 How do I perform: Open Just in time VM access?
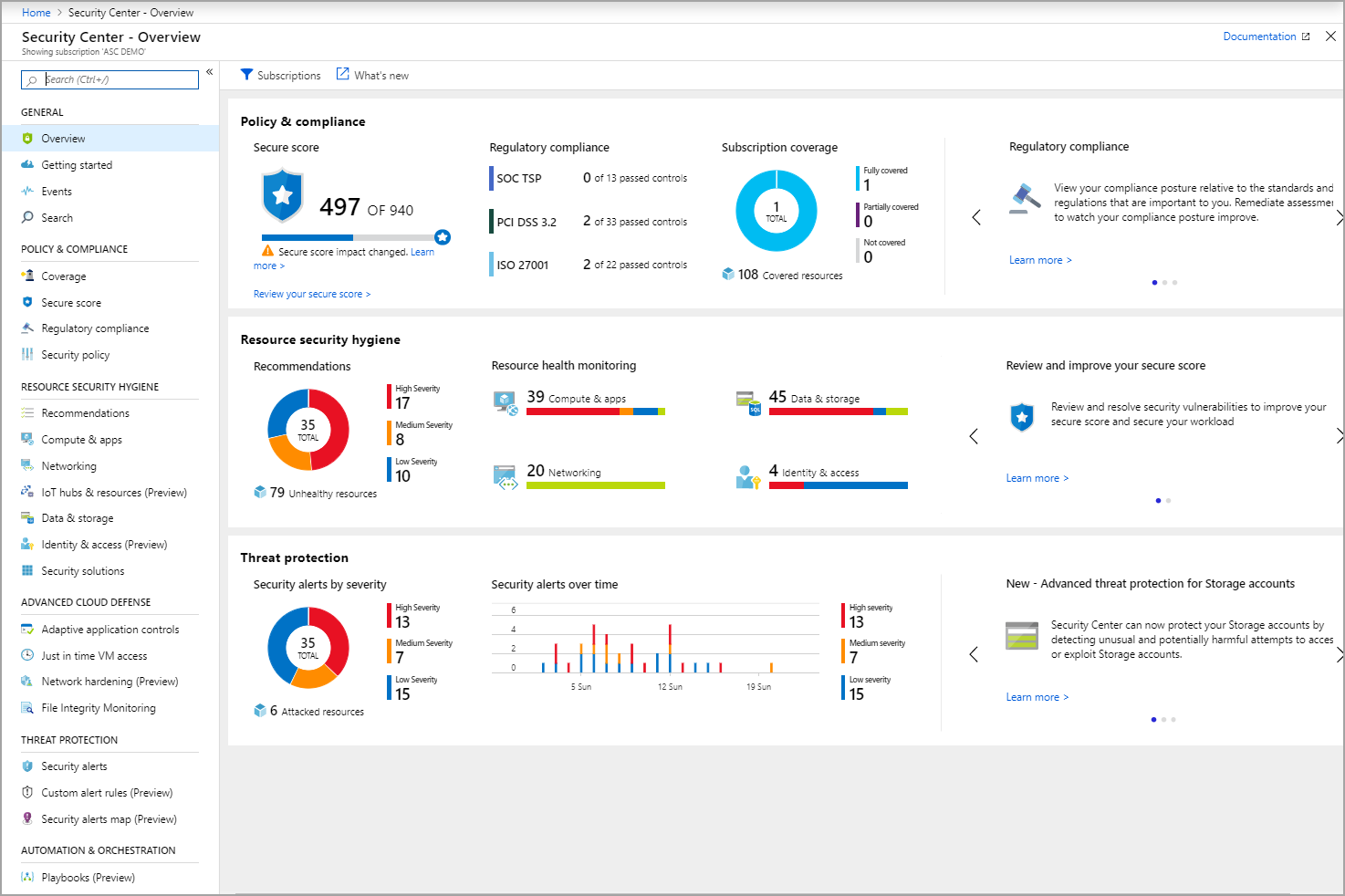click(28, 655)
